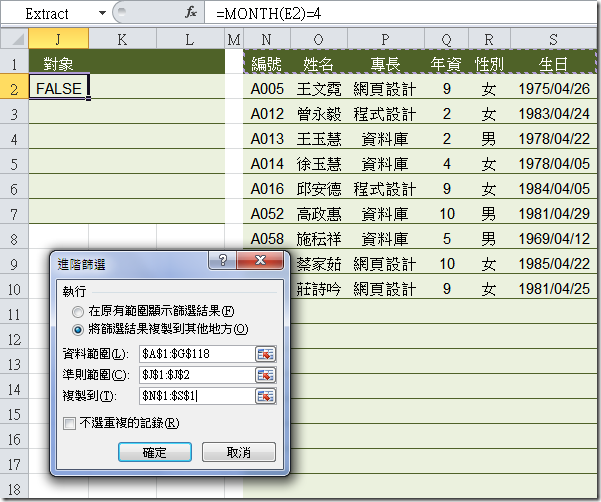
Task: Open the Name Box dropdown arrow
Action: coord(102,13)
